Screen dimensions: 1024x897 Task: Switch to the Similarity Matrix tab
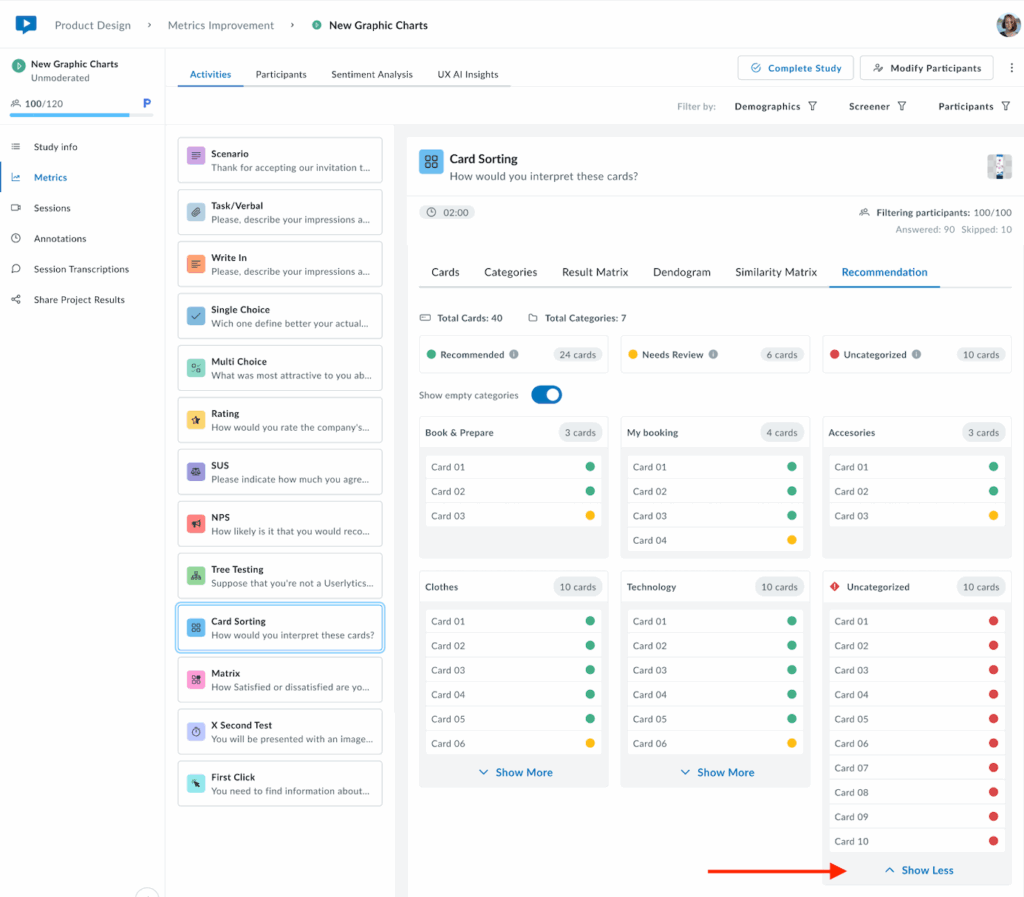[775, 272]
